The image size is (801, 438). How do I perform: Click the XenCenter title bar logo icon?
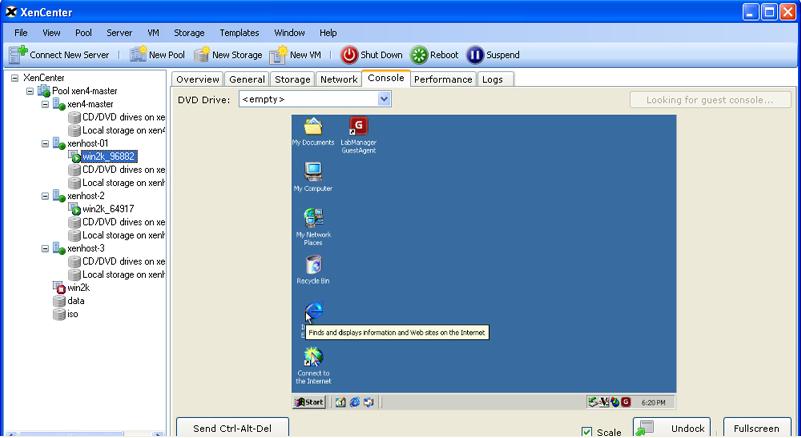11,12
